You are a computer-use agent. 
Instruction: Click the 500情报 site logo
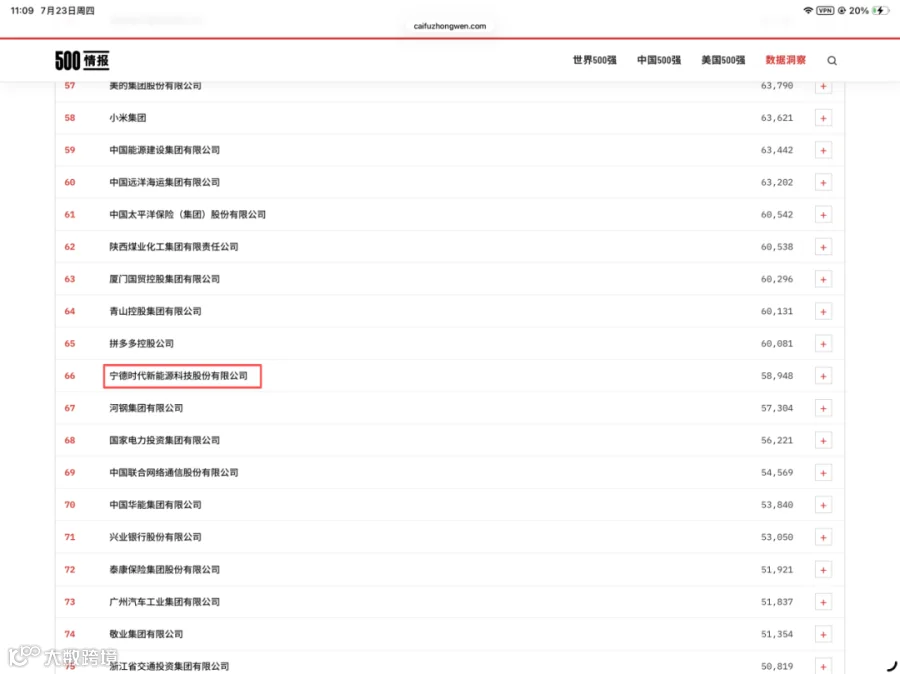82,60
